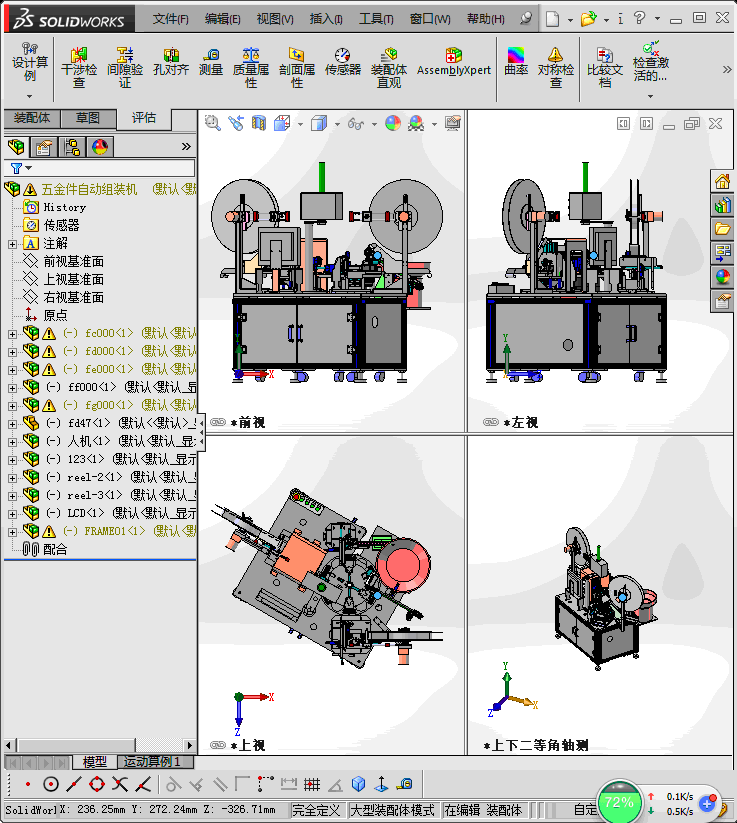Viewport: 737px width, 823px height.
Task: Toggle the link icon beside *左视 view label
Action: tap(491, 422)
